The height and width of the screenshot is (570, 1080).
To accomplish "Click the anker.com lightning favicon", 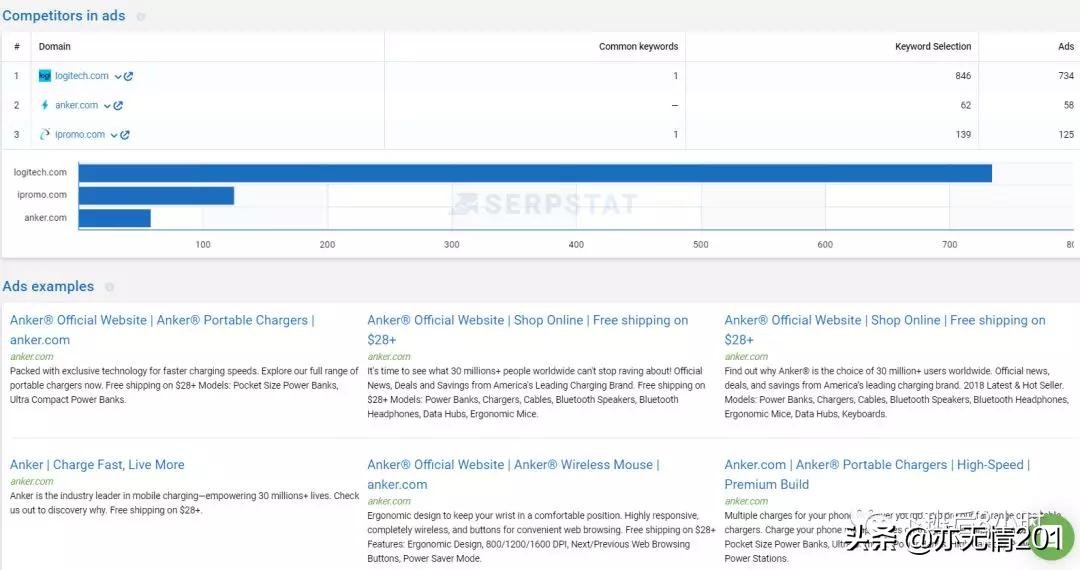I will [45, 105].
